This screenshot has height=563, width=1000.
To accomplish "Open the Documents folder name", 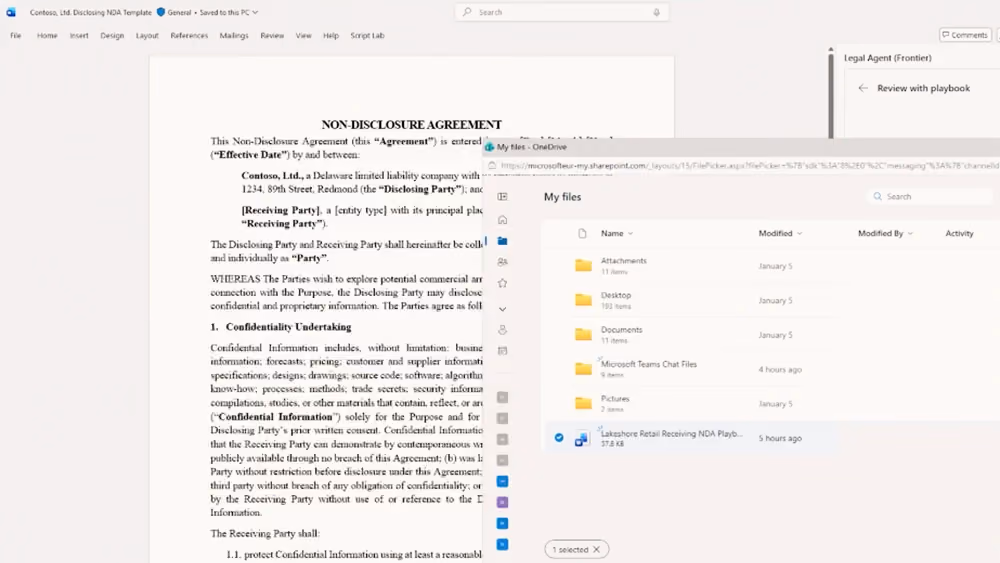I will [622, 330].
